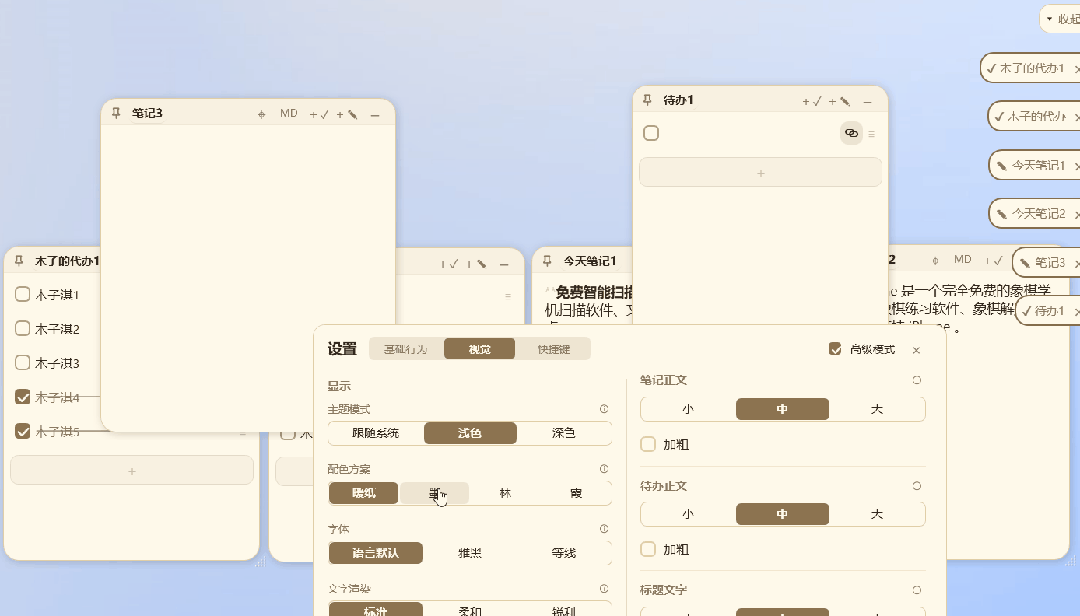Click the target icon in 笔记3 header
Screen dimensions: 1080x616
click(x=261, y=114)
